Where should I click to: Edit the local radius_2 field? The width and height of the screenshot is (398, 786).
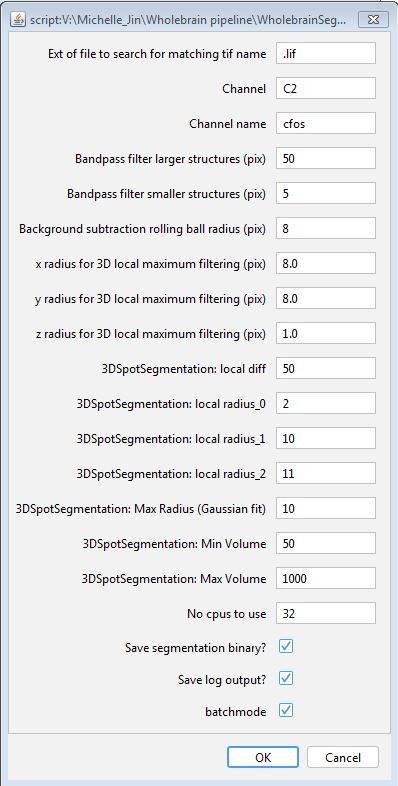click(x=326, y=473)
